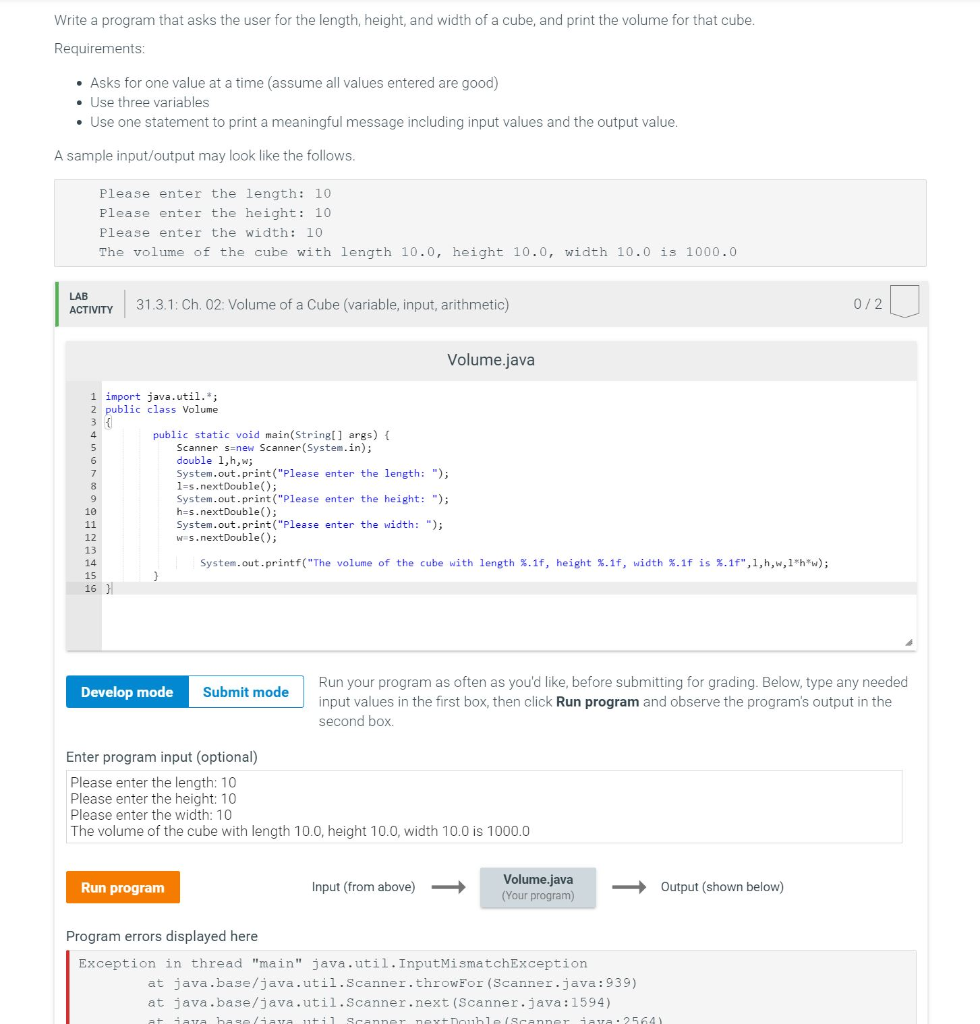Click 'Enter program input (optional)' label
Viewport: 980px width, 1024px height.
[x=162, y=757]
